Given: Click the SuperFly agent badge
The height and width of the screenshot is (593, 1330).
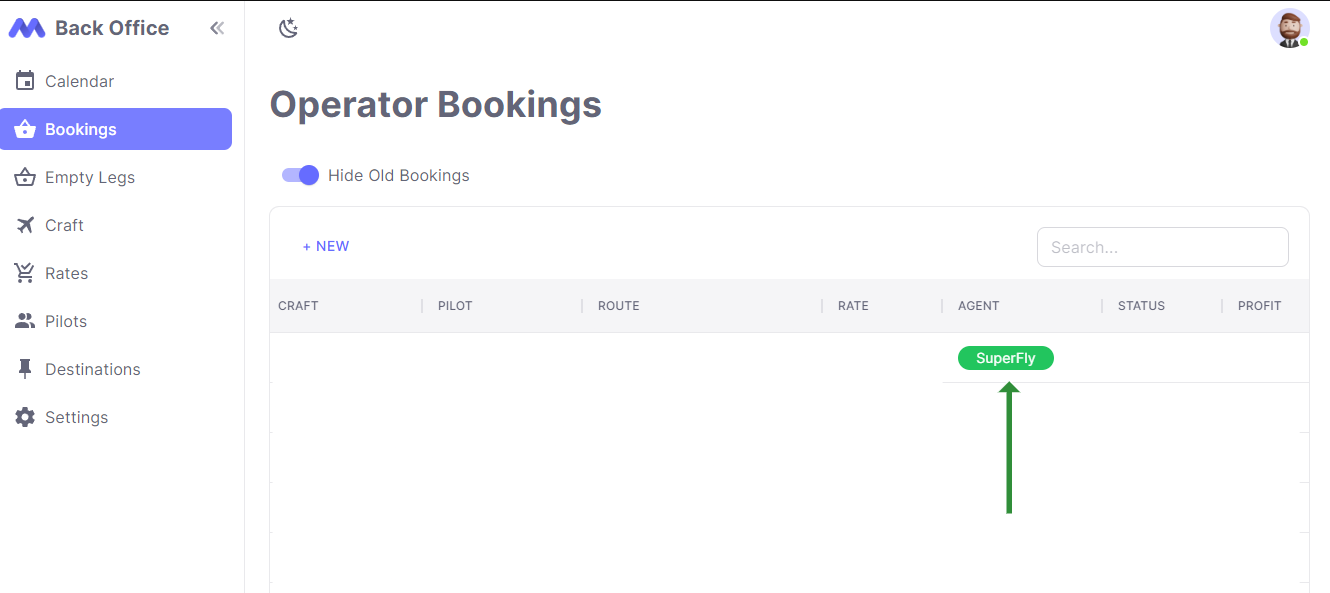Looking at the screenshot, I should [1005, 358].
